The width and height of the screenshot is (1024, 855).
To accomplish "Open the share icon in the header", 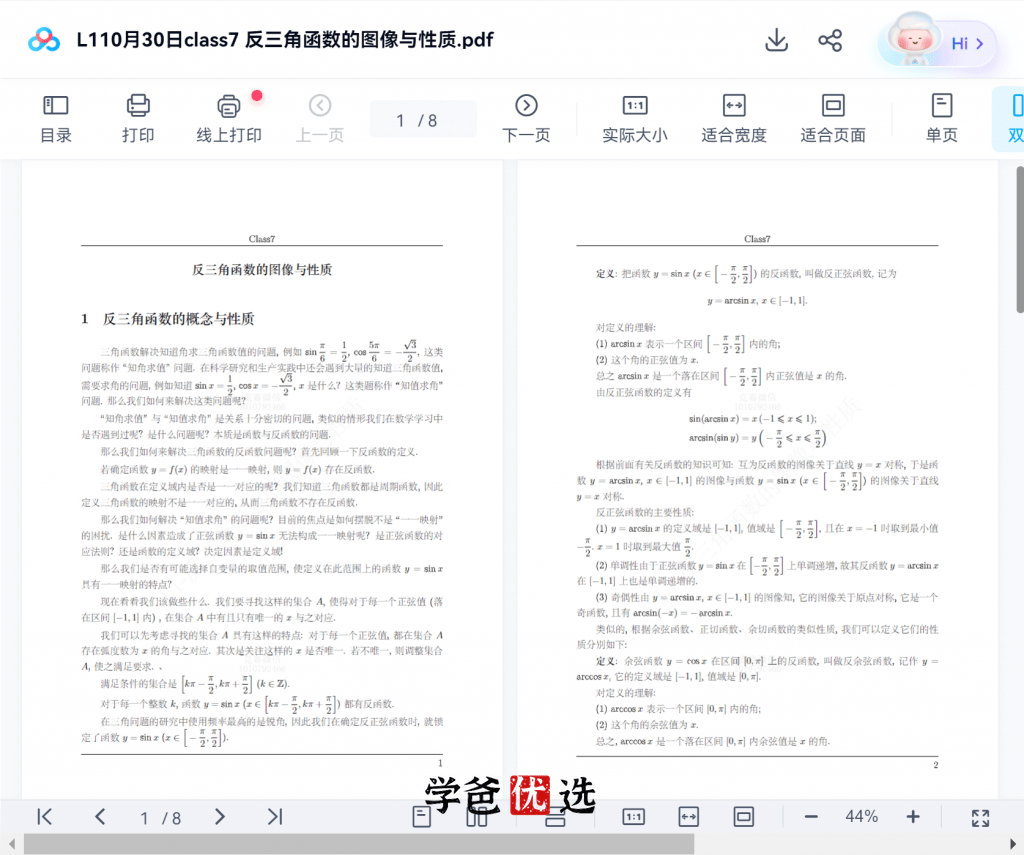I will 830,40.
